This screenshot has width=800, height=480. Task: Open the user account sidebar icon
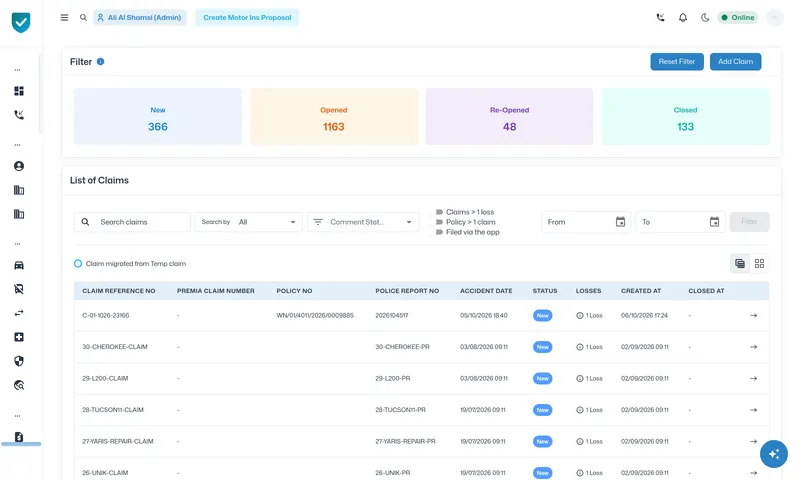pyautogui.click(x=19, y=166)
